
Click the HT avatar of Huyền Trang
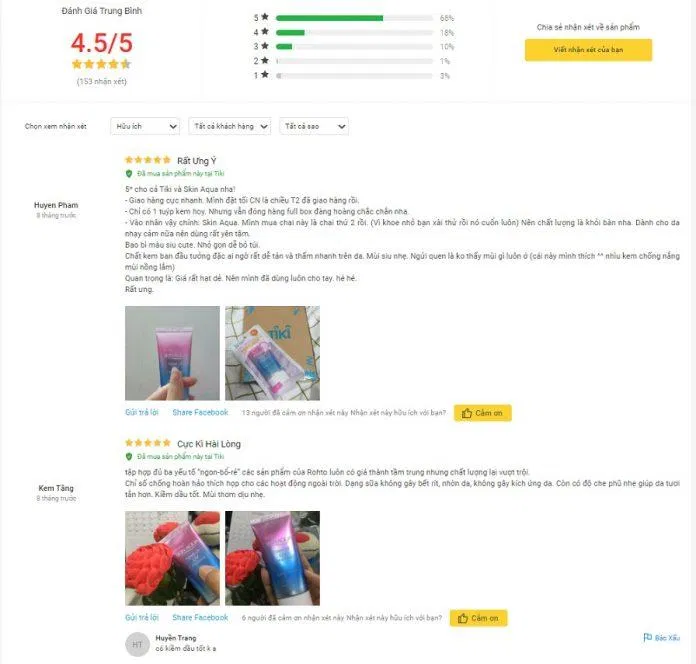[x=137, y=644]
